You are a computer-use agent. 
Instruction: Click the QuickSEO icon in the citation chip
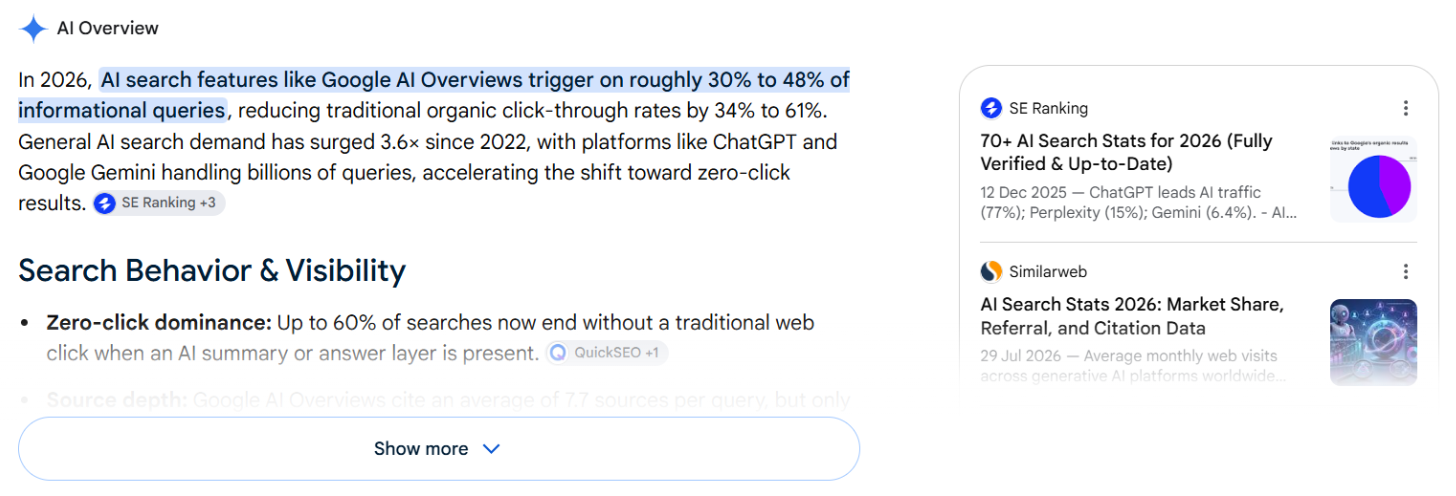tap(558, 353)
